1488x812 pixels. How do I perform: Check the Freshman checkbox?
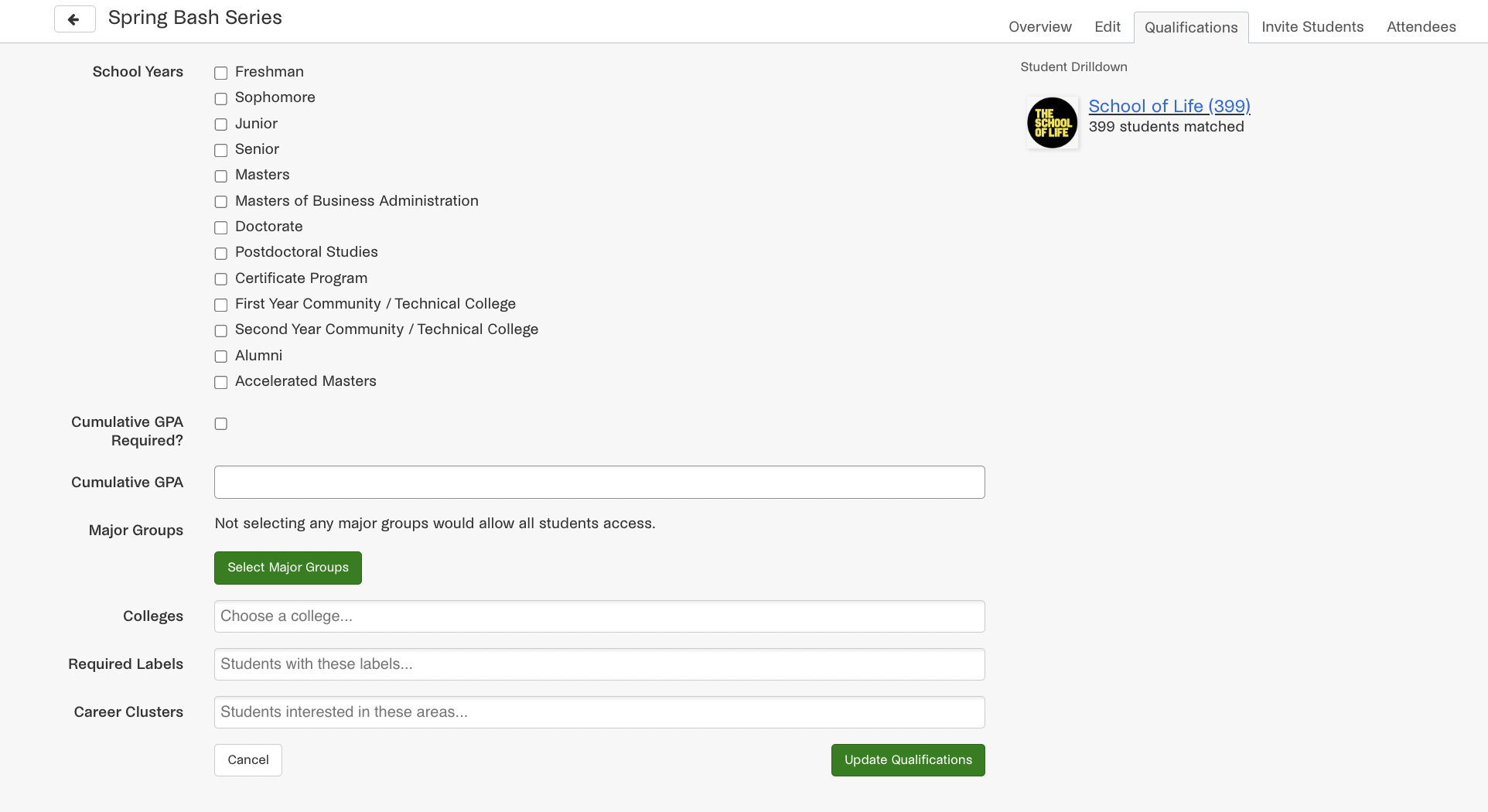(x=221, y=73)
